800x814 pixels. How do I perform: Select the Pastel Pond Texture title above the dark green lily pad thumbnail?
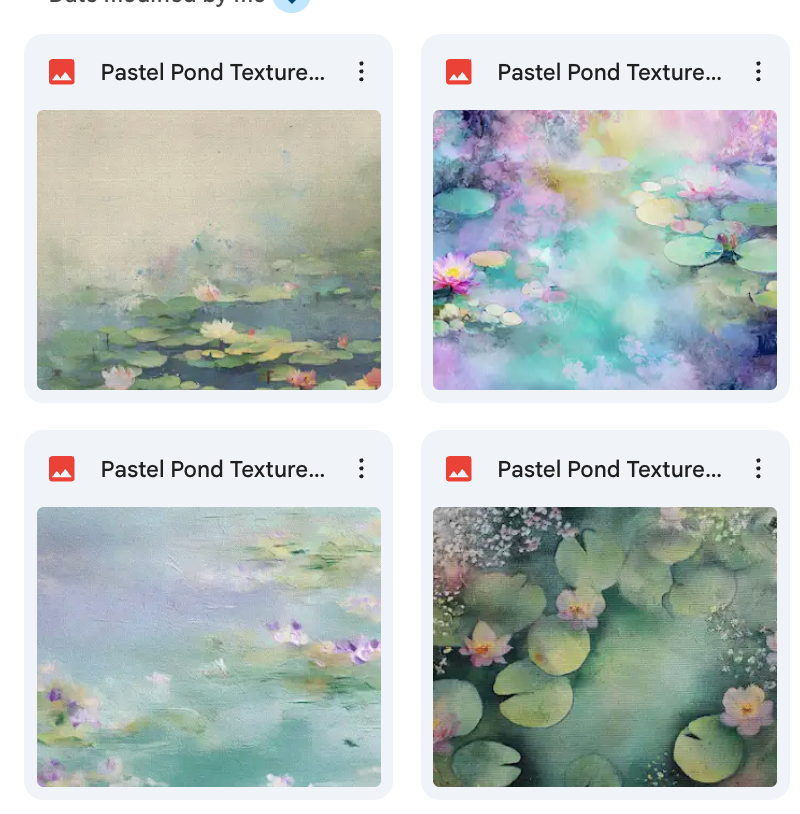(x=608, y=469)
